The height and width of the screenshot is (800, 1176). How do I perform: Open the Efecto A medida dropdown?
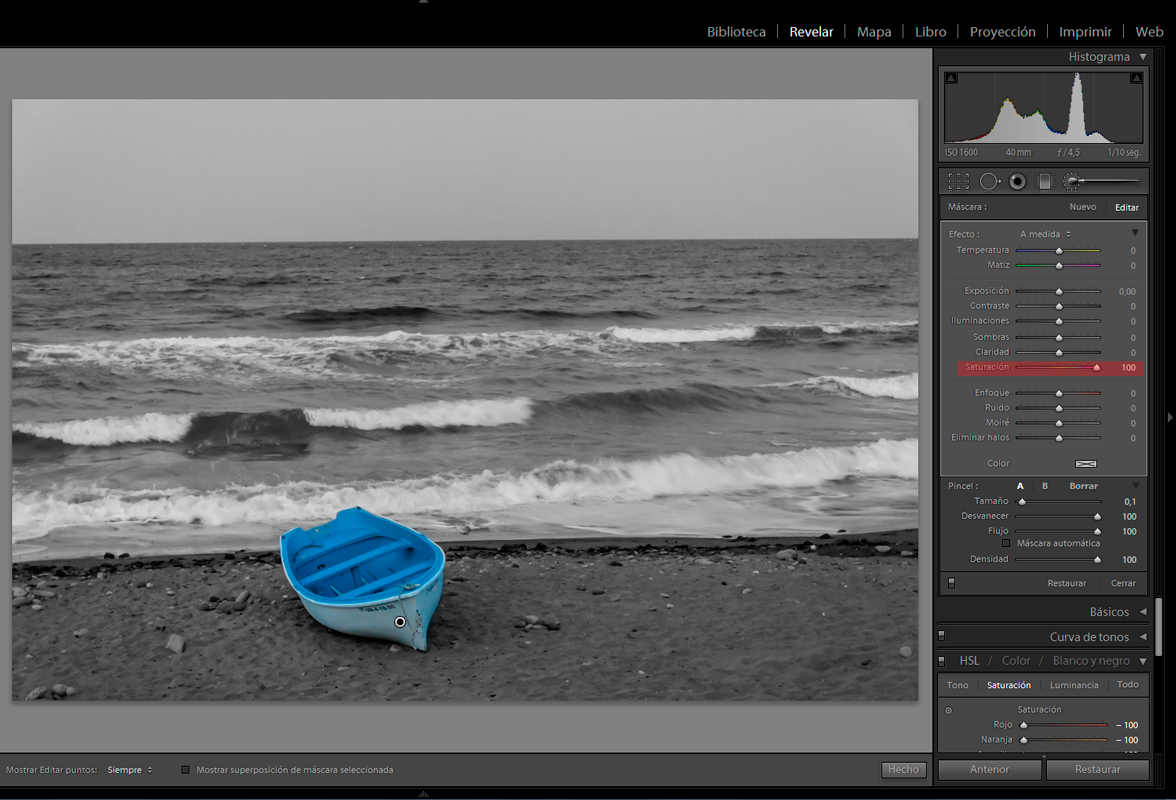(1045, 234)
